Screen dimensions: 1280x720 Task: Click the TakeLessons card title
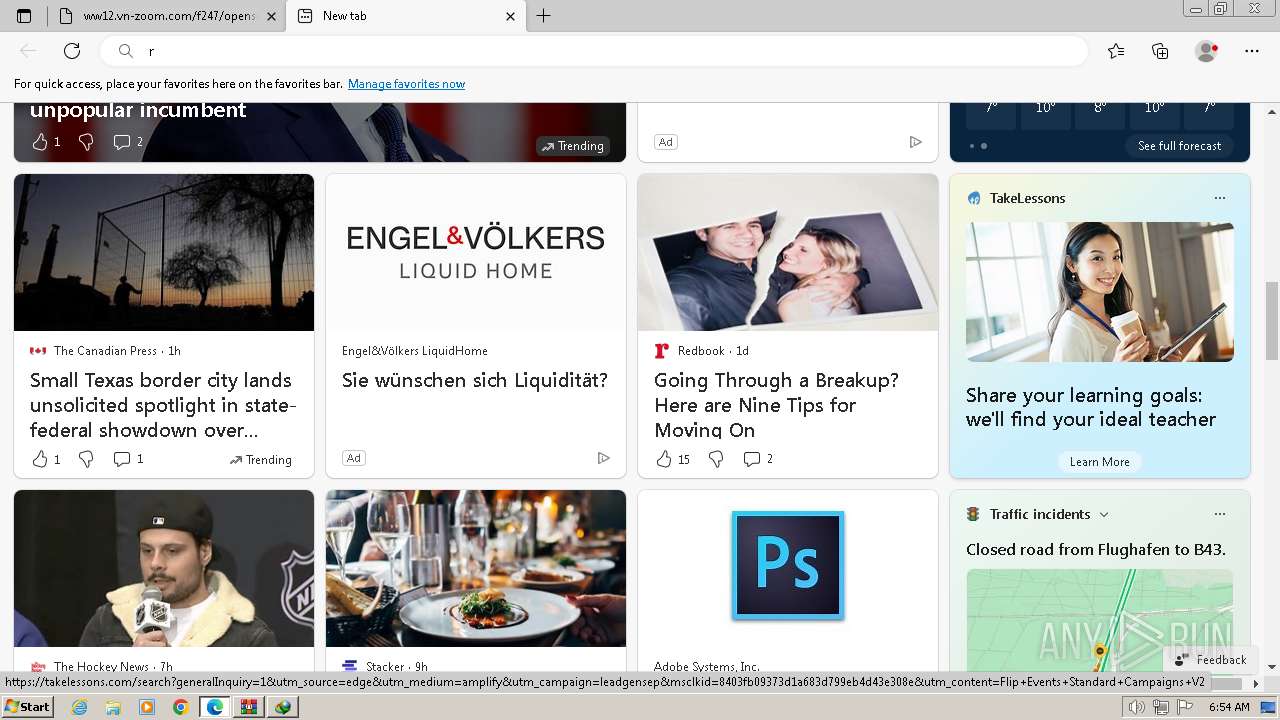pos(1027,198)
